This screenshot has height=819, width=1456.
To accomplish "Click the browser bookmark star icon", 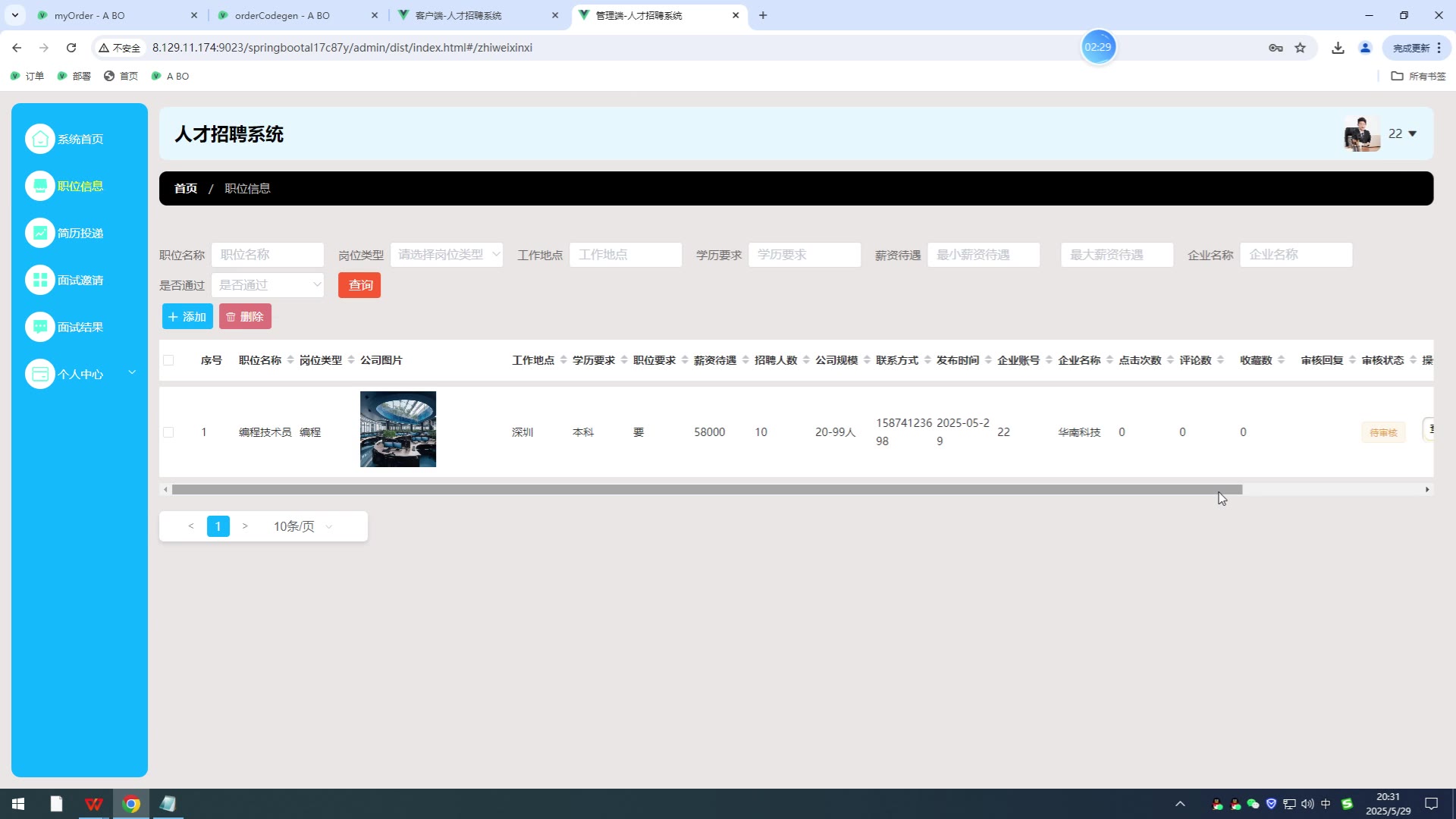I will click(x=1301, y=48).
